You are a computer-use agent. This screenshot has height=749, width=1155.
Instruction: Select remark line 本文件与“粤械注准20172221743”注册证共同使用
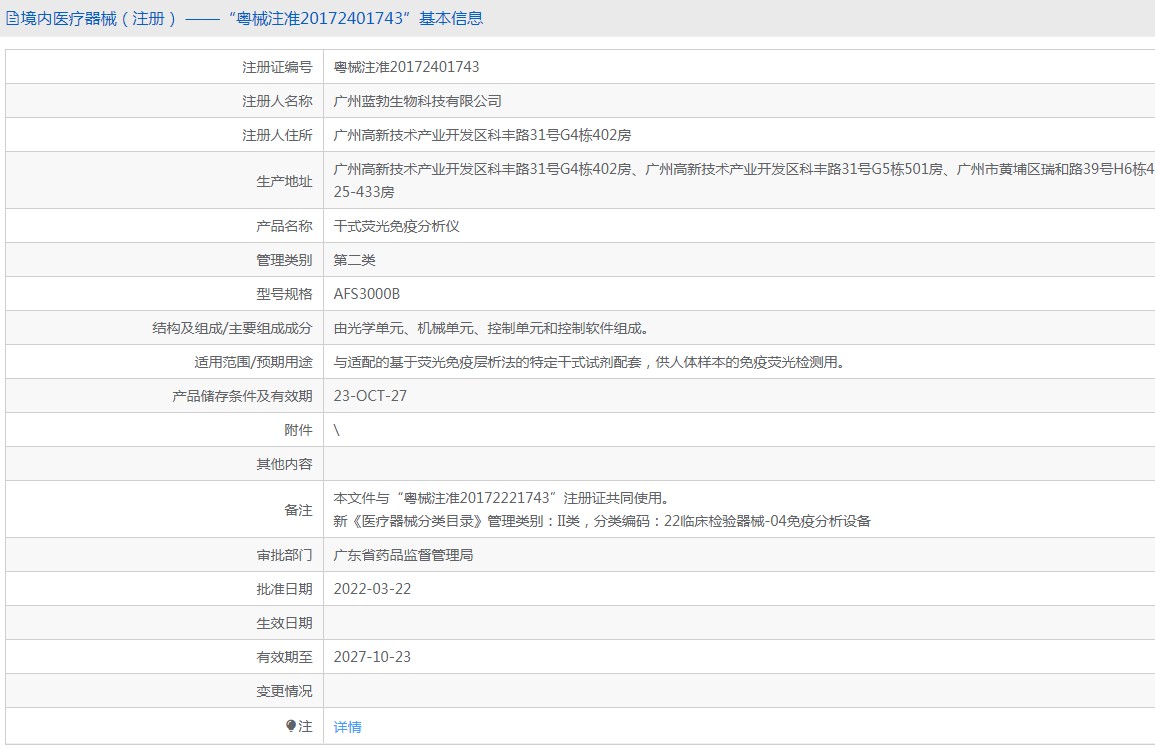tap(501, 498)
